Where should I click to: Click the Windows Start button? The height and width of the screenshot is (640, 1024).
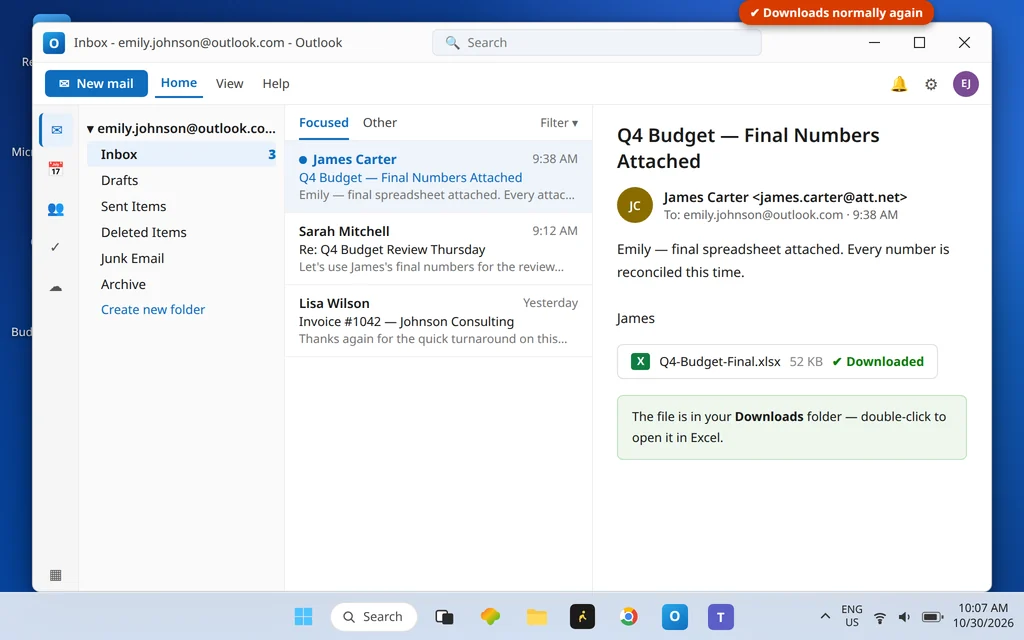[x=303, y=616]
